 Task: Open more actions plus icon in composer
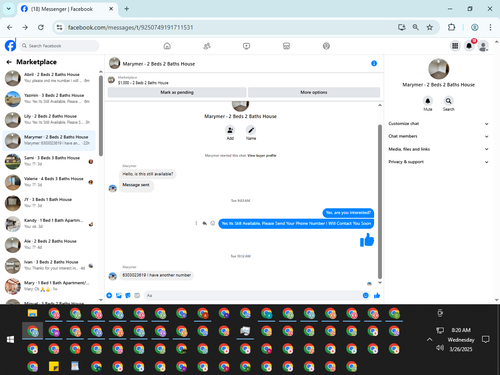[109, 295]
